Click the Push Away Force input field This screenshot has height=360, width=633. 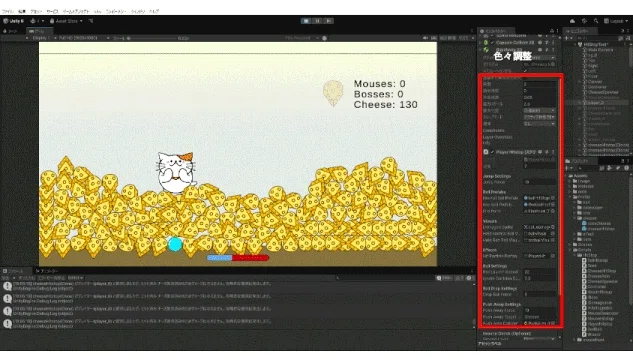click(x=539, y=310)
